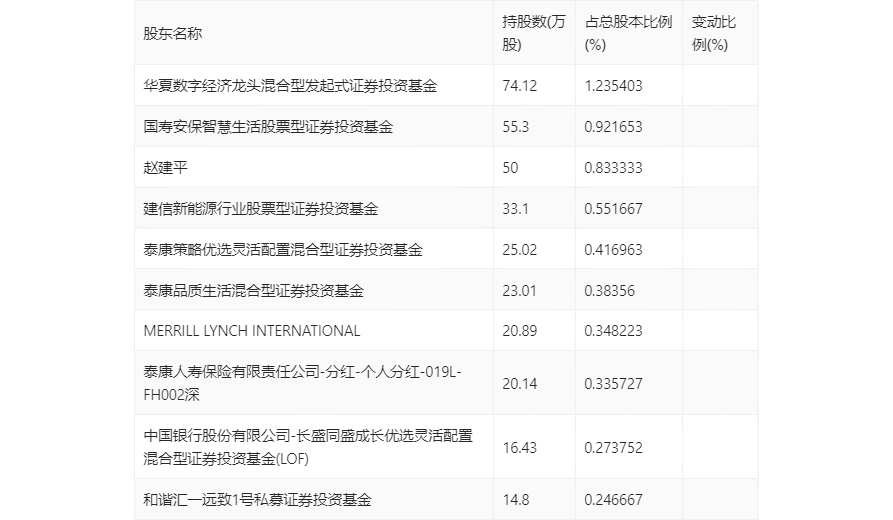This screenshot has height=520, width=893.
Task: Click the 0.246667 percentage cell
Action: point(613,499)
